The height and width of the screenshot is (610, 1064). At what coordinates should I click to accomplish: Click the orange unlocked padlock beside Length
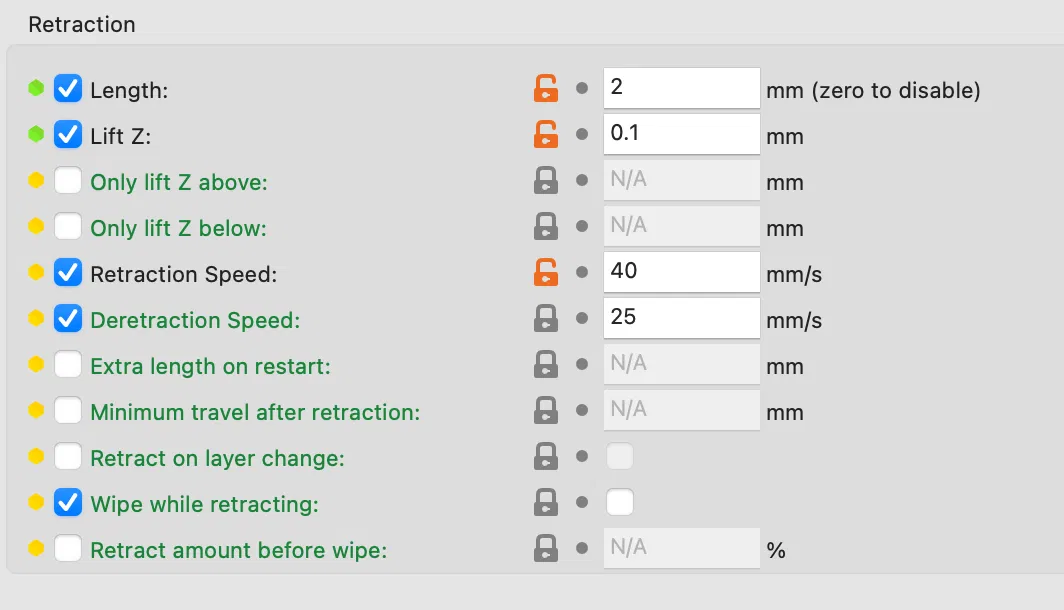(545, 89)
